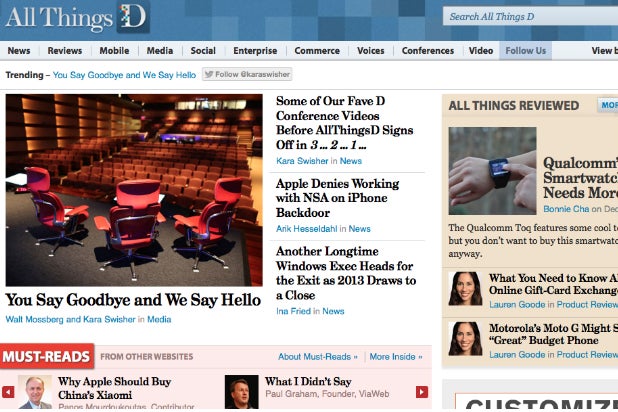
Task: Open the Qualcomm smartwatch review image
Action: pos(492,171)
